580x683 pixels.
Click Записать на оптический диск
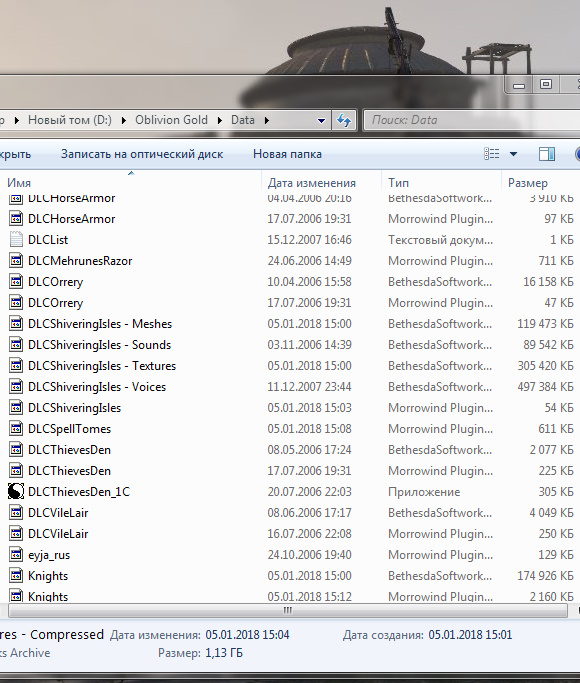[x=142, y=154]
